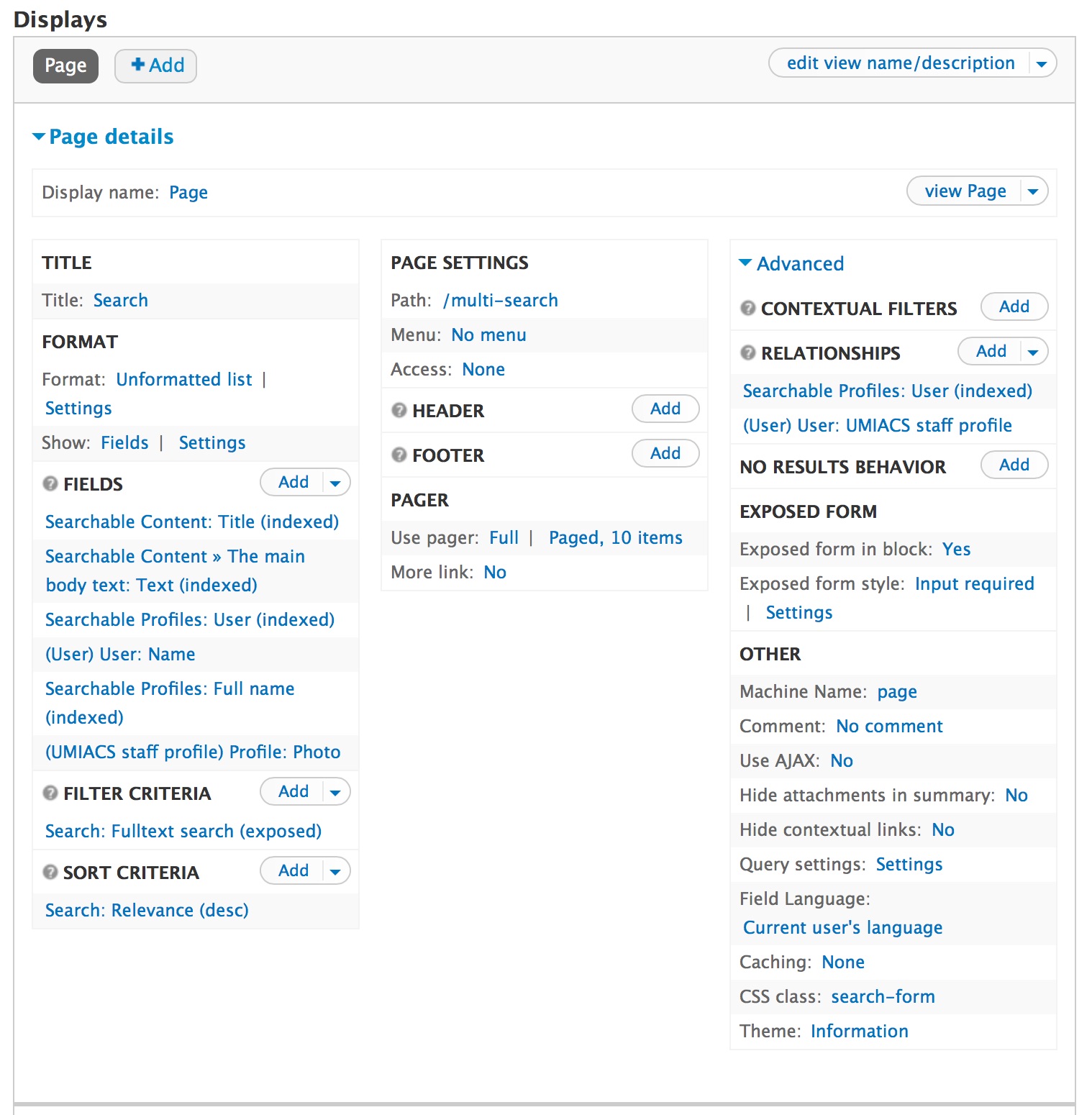Click help icon beside FILTER CRITERIA

[x=50, y=793]
